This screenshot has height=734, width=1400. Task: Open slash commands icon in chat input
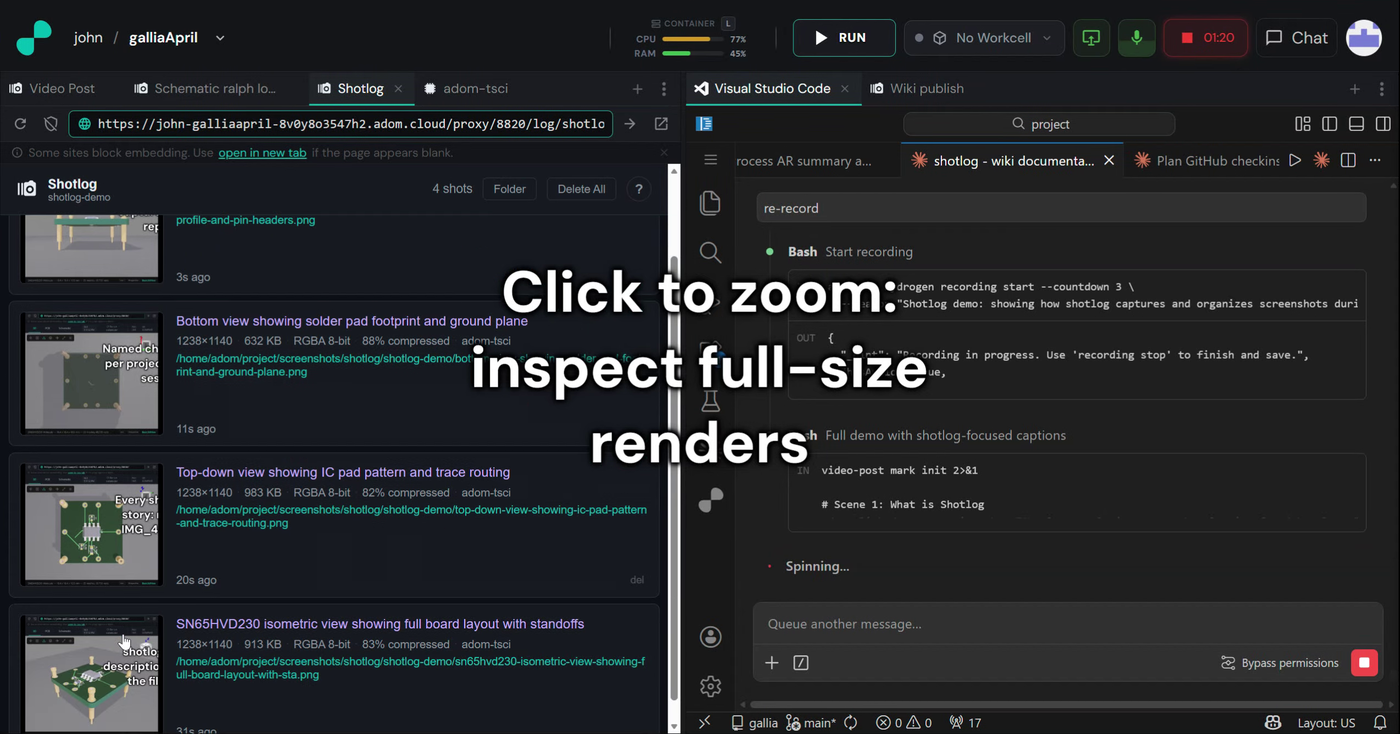[801, 663]
